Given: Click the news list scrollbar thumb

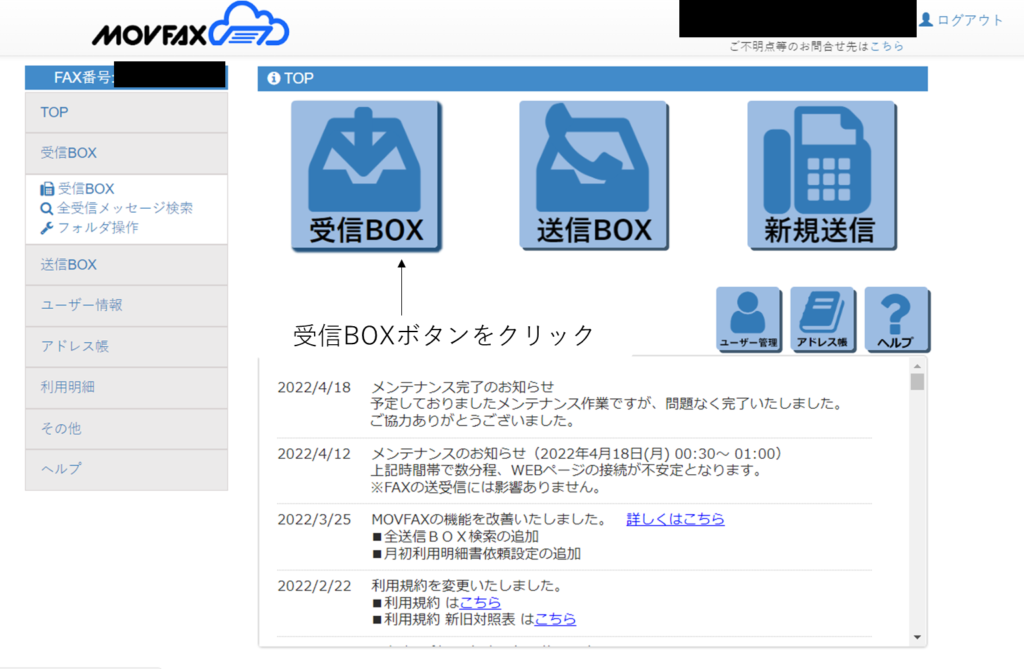Looking at the screenshot, I should pyautogui.click(x=918, y=382).
